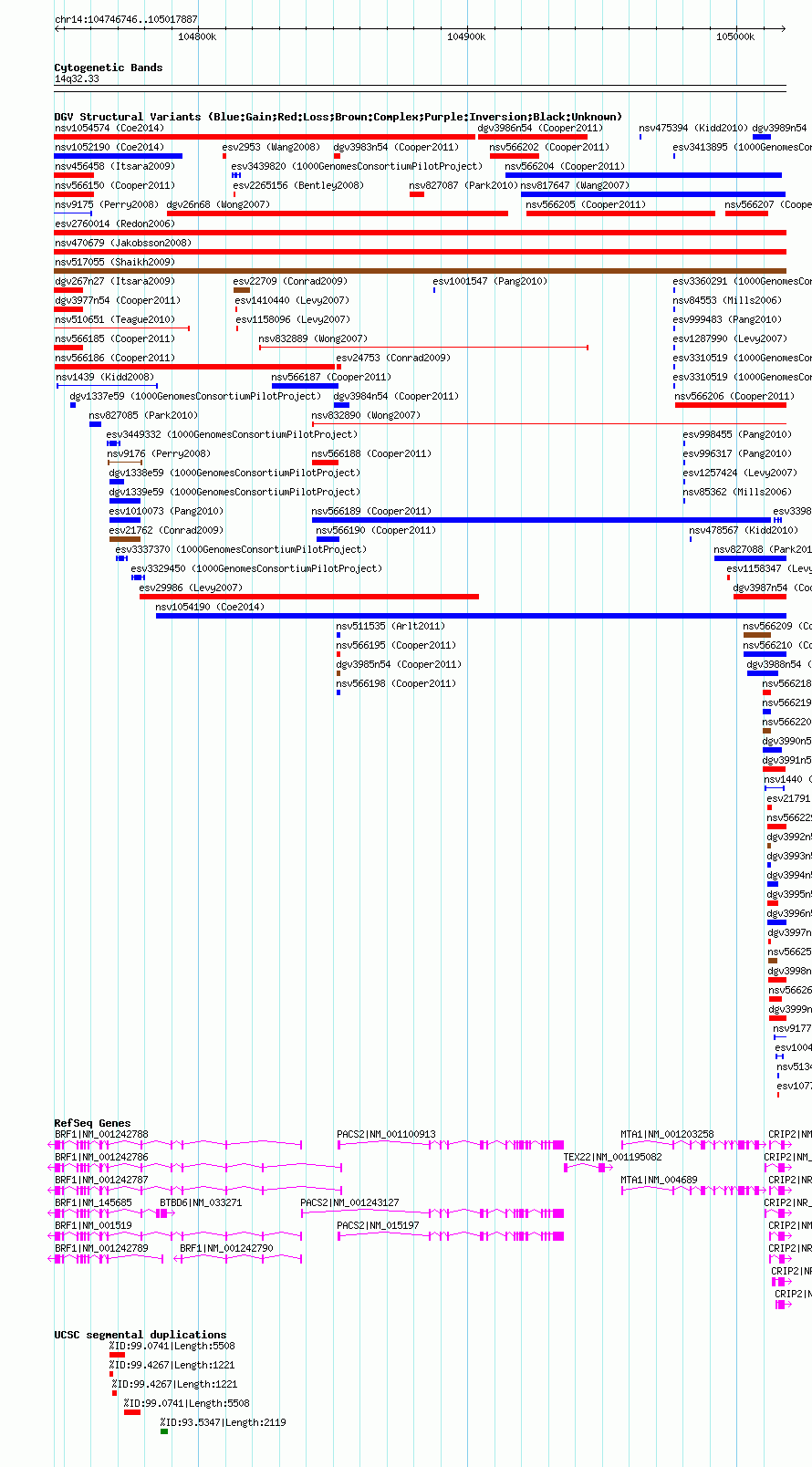Viewport: 812px width, 1467px height.
Task: Open nsv827087 (Park2010) variant
Action: click(x=463, y=185)
